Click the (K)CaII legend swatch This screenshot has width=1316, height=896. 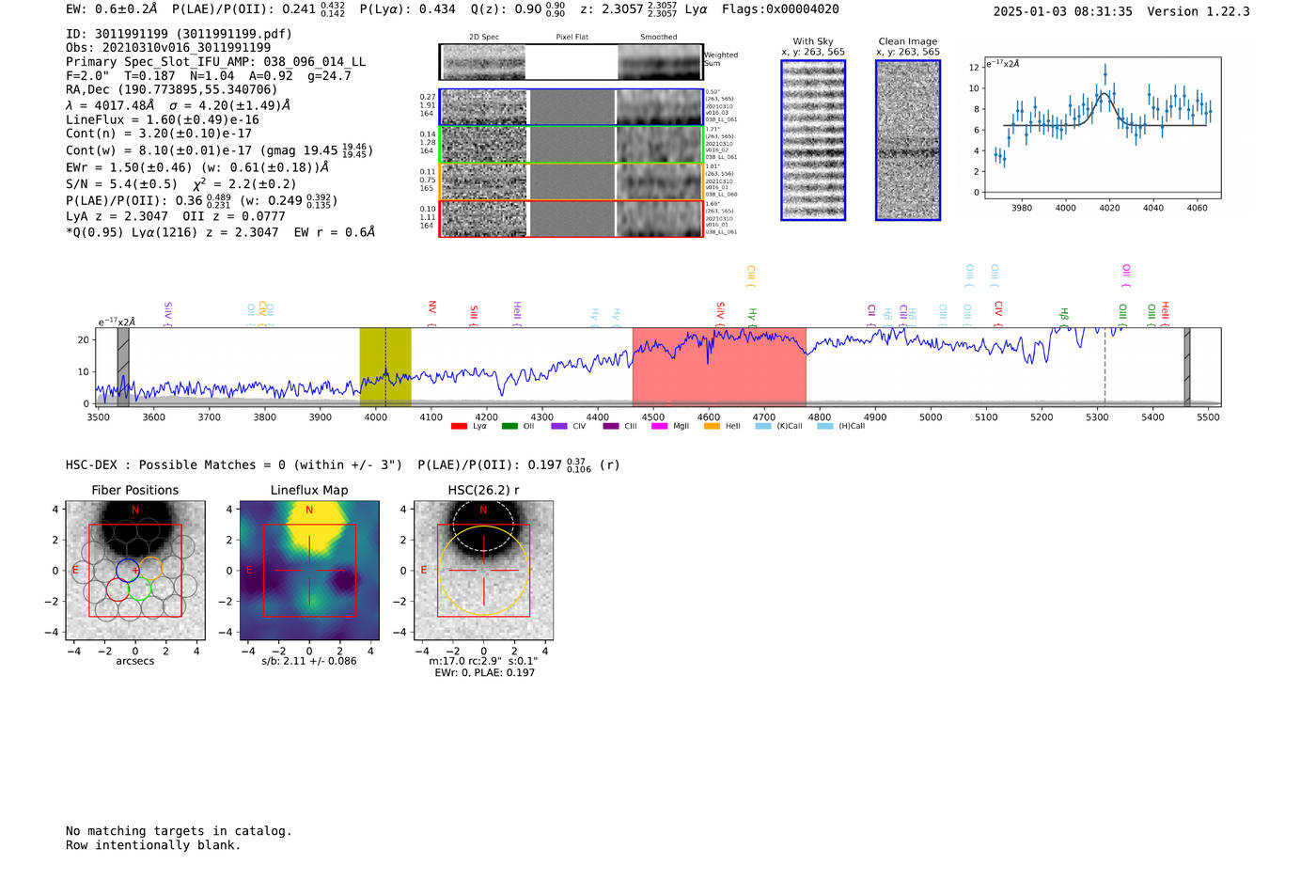763,426
